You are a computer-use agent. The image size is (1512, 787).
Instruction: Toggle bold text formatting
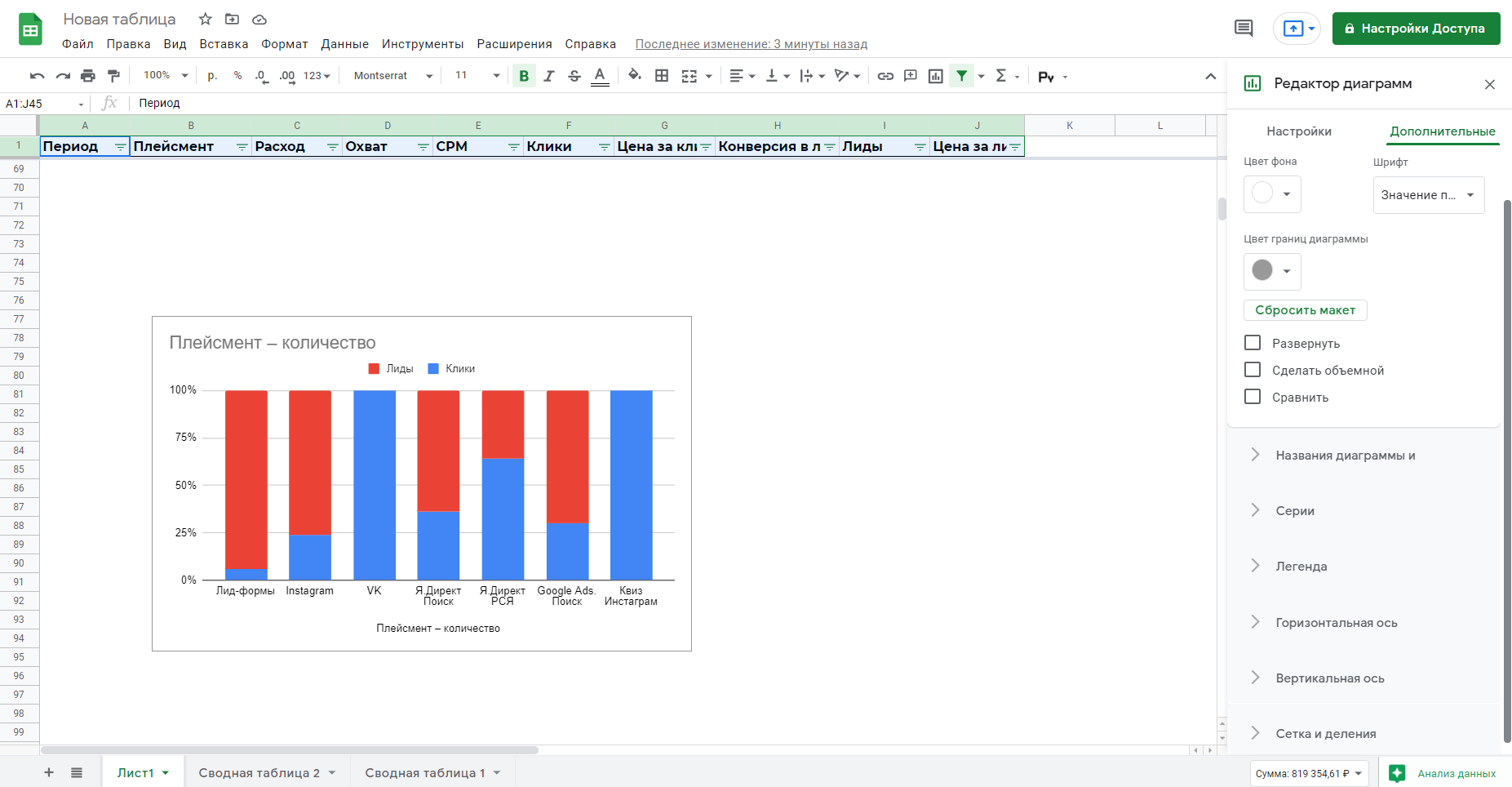pyautogui.click(x=524, y=76)
